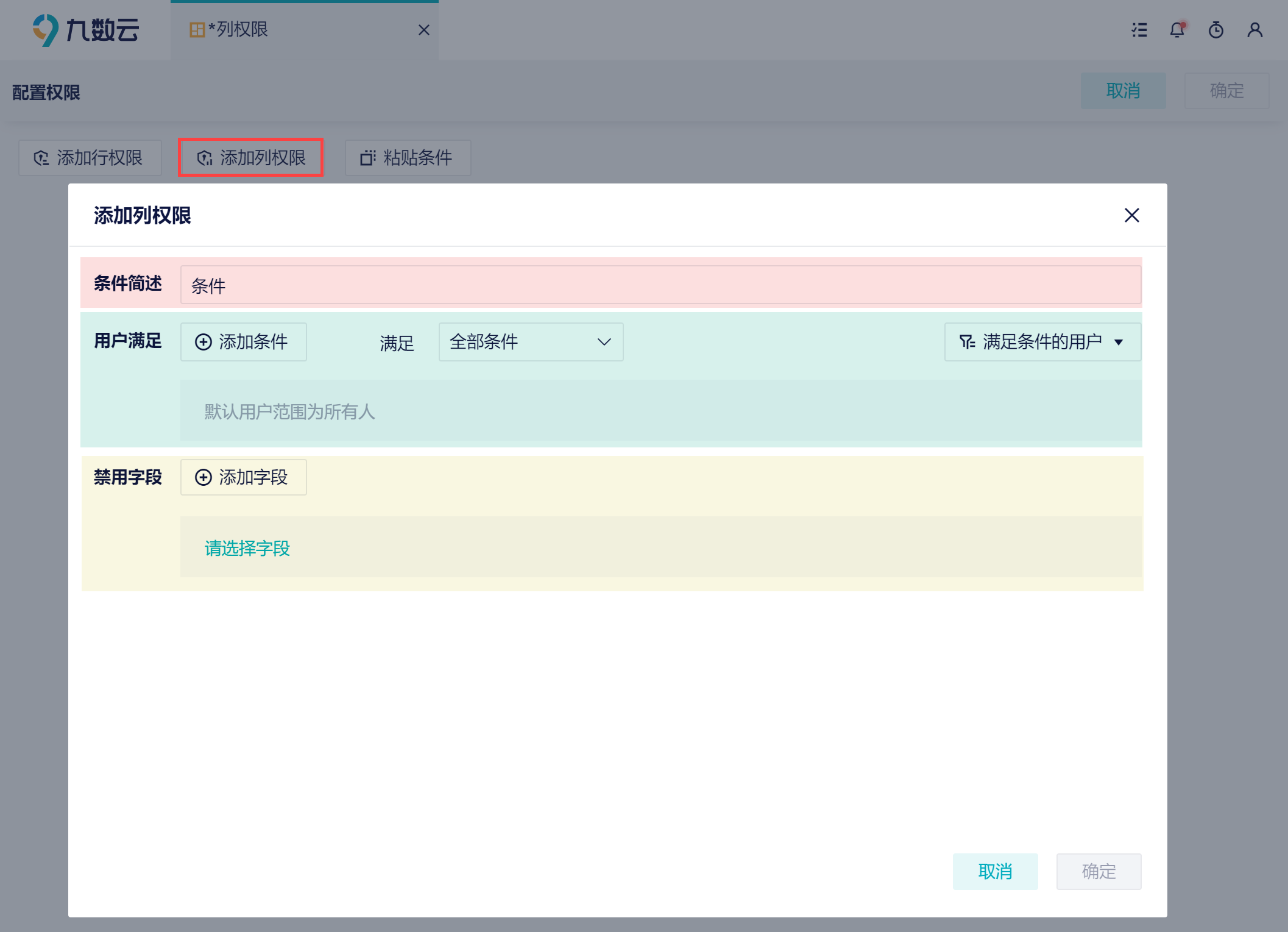Open the notifications bell
Image resolution: width=1288 pixels, height=932 pixels.
point(1178,30)
